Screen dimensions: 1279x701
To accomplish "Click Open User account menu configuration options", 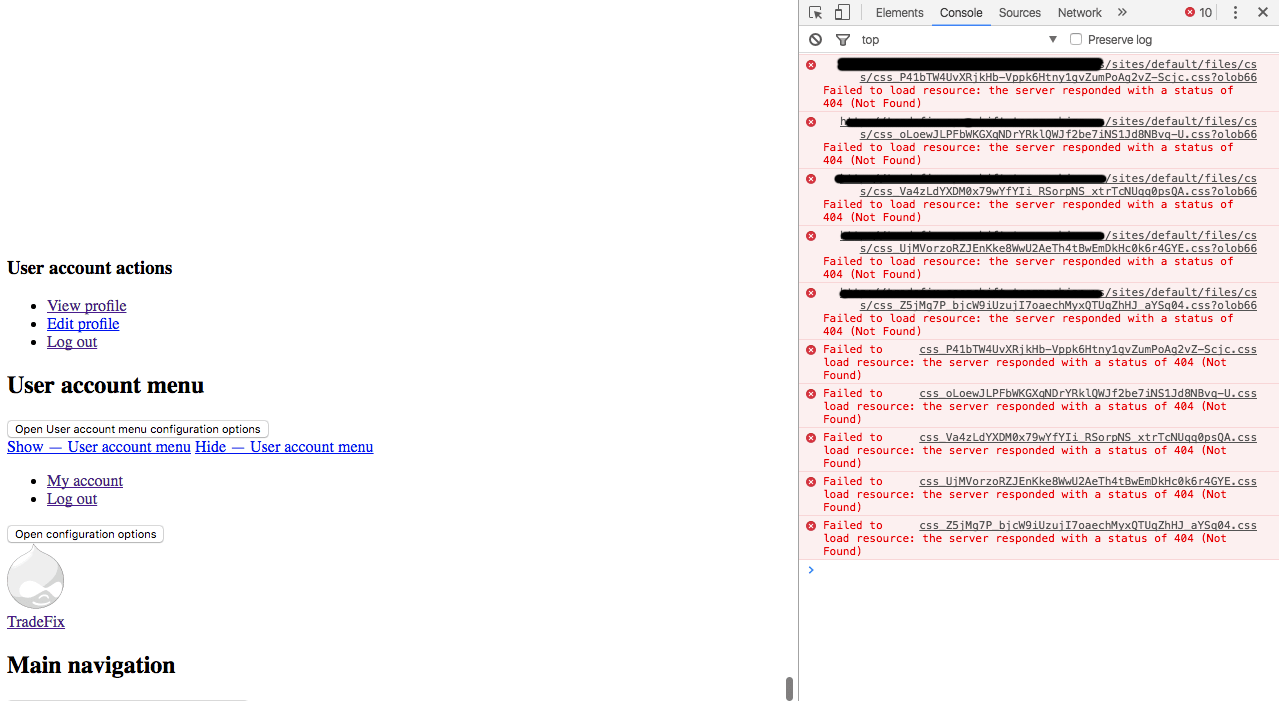I will pos(138,429).
